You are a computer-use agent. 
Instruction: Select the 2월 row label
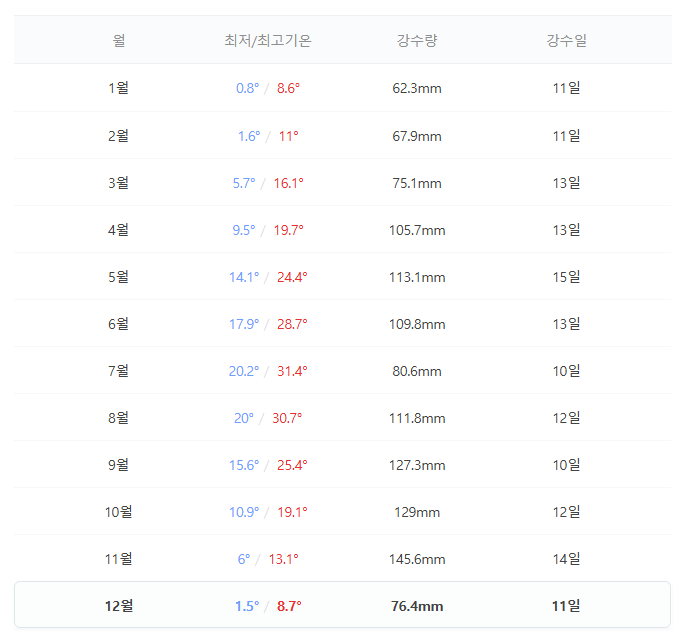click(x=118, y=136)
